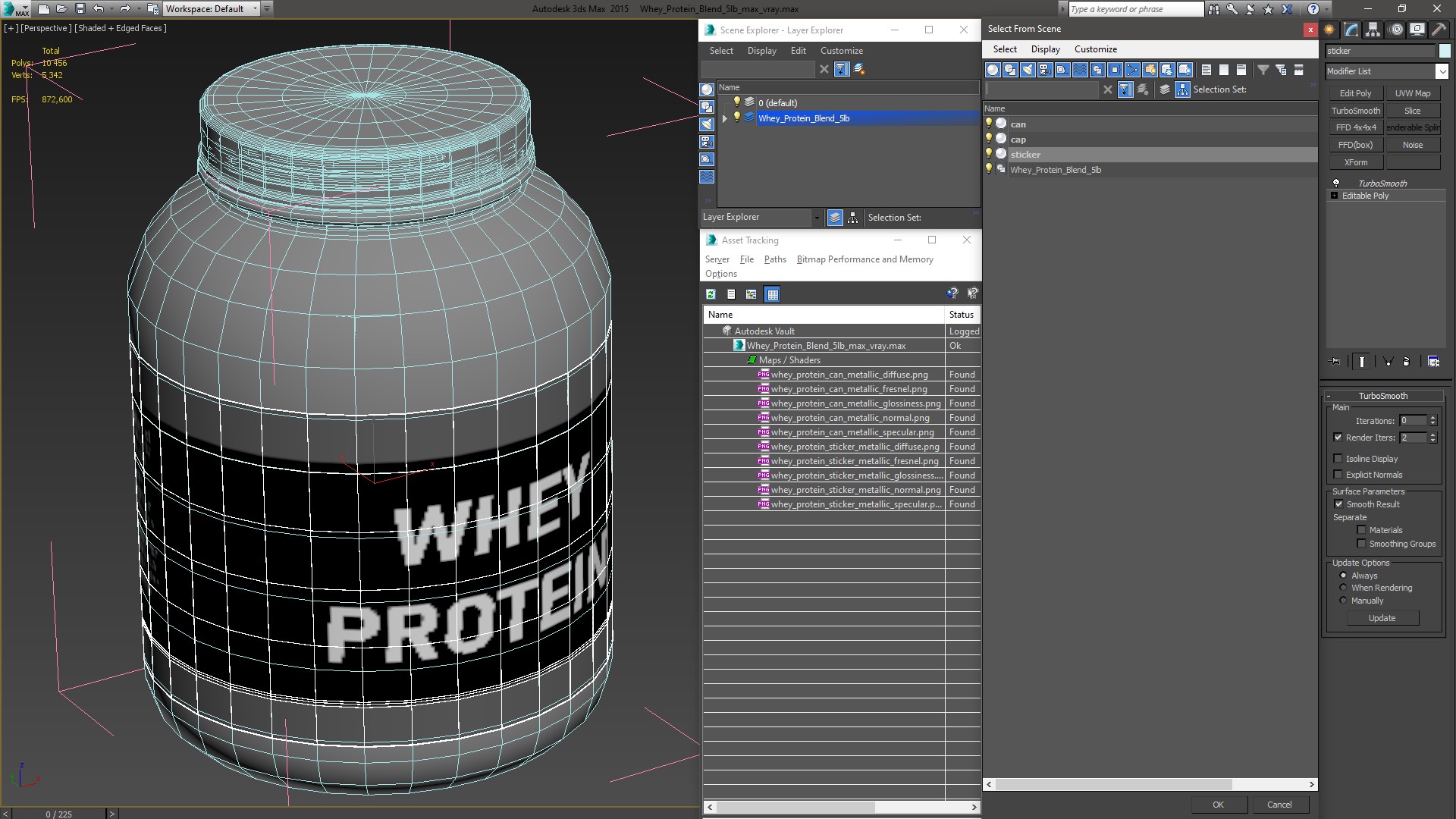Open the Create command panel tab

pos(1329,30)
